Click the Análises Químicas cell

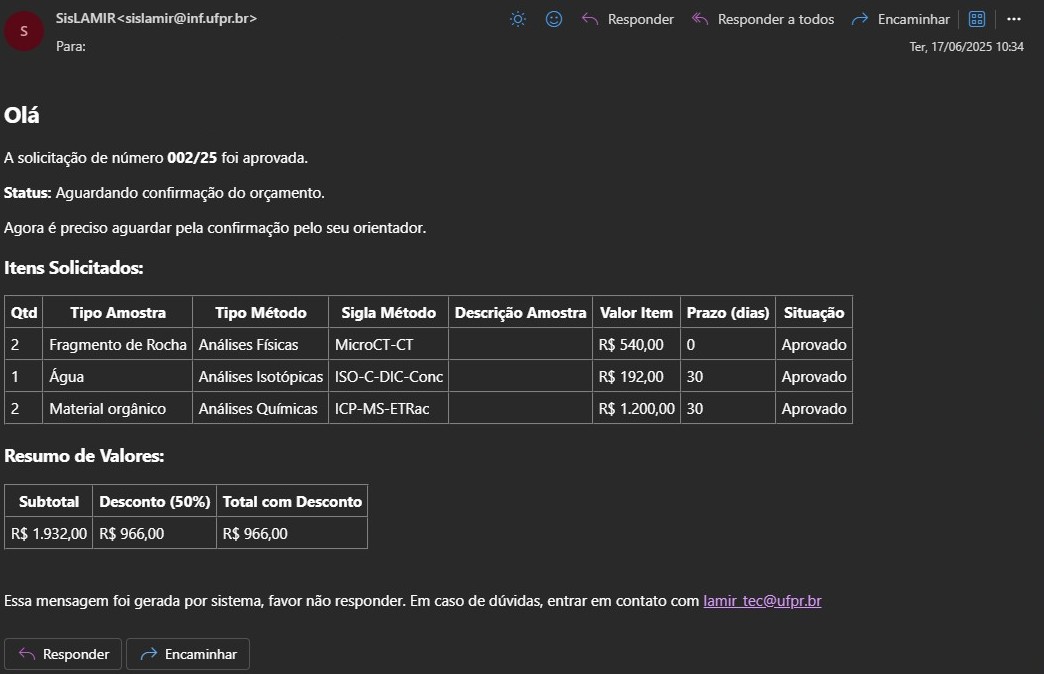[260, 409]
